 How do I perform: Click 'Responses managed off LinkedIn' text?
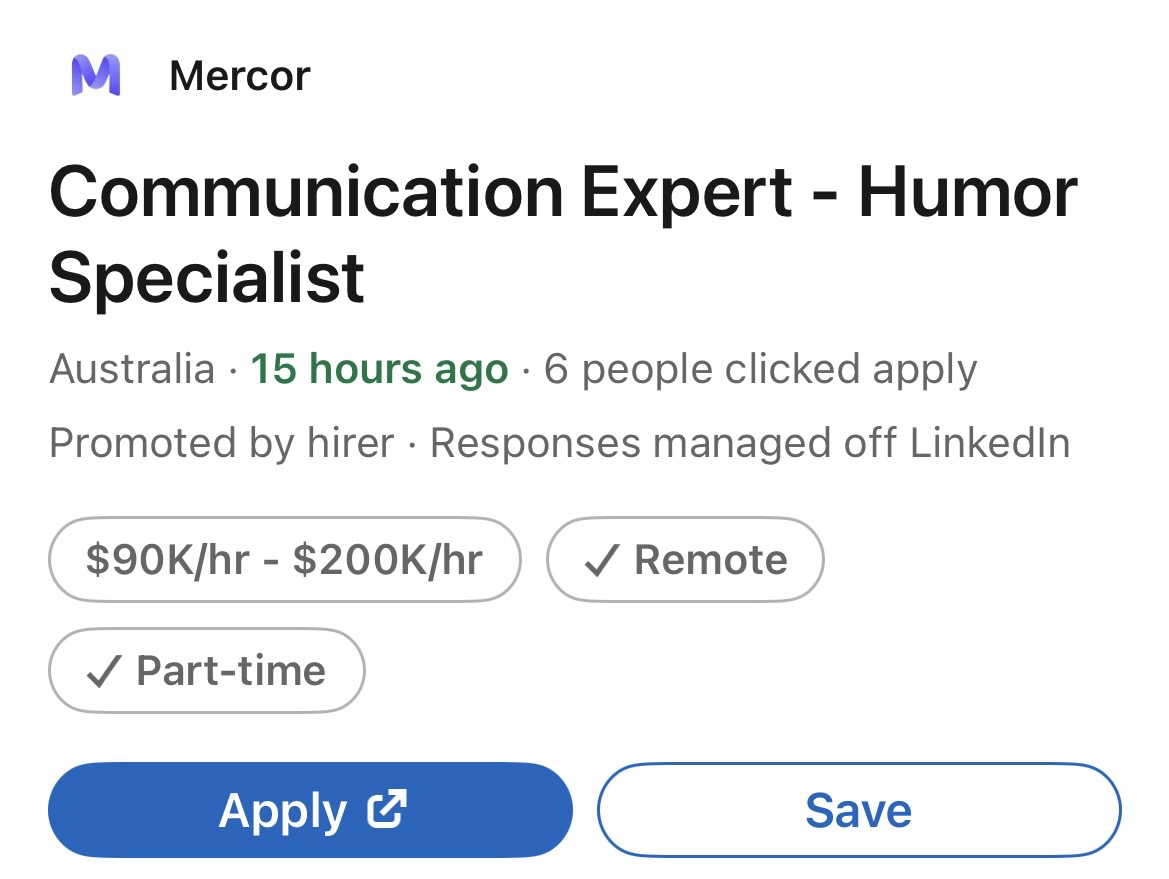pyautogui.click(x=750, y=442)
